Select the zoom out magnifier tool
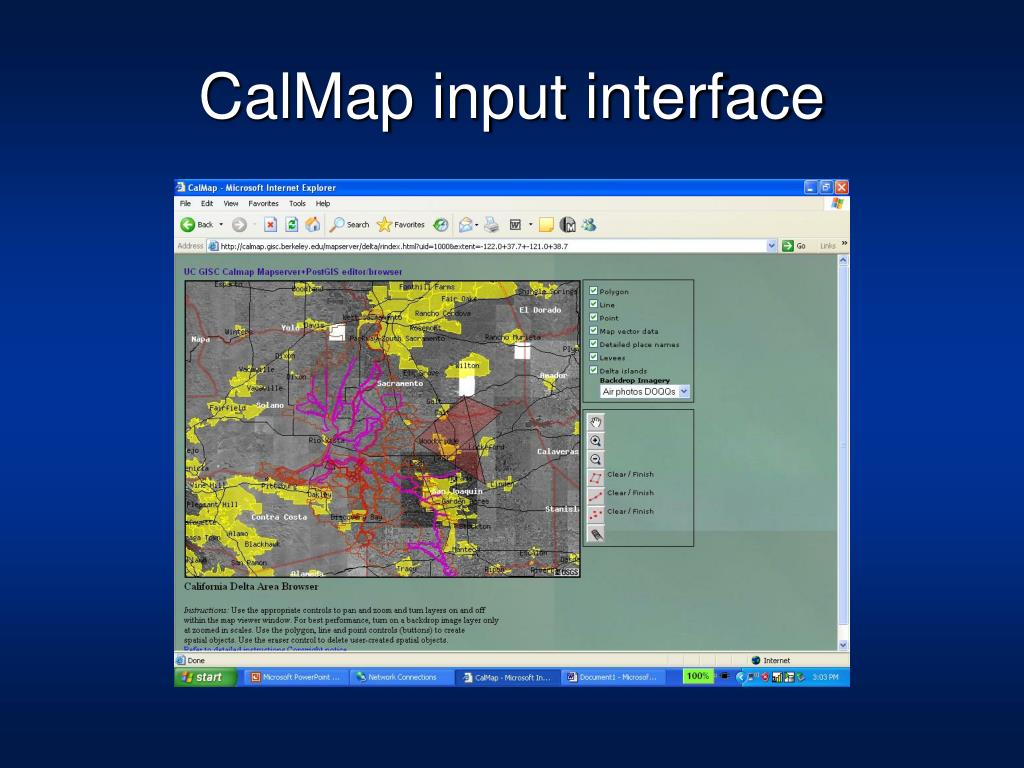The height and width of the screenshot is (768, 1024). [x=596, y=459]
